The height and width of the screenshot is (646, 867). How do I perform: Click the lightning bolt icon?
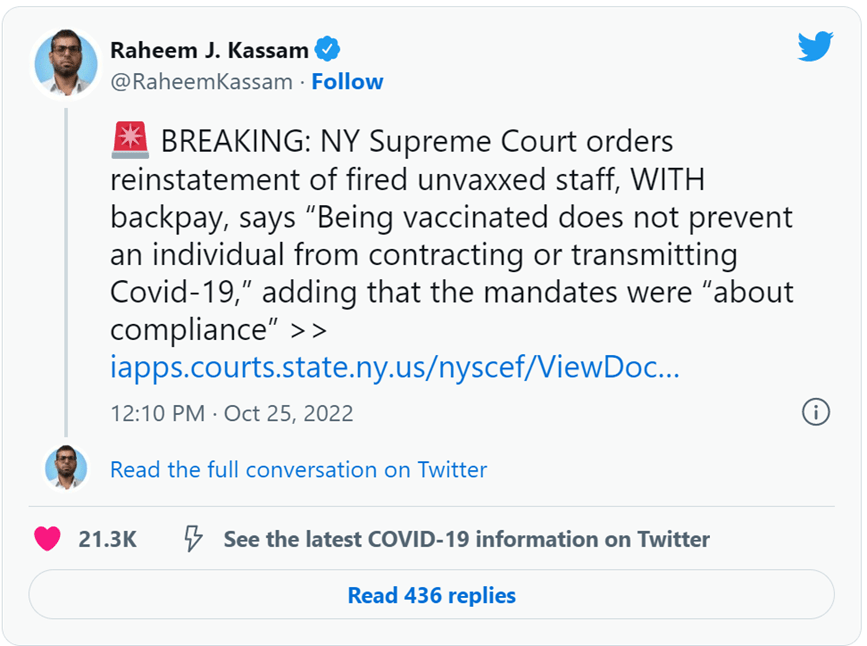point(194,539)
